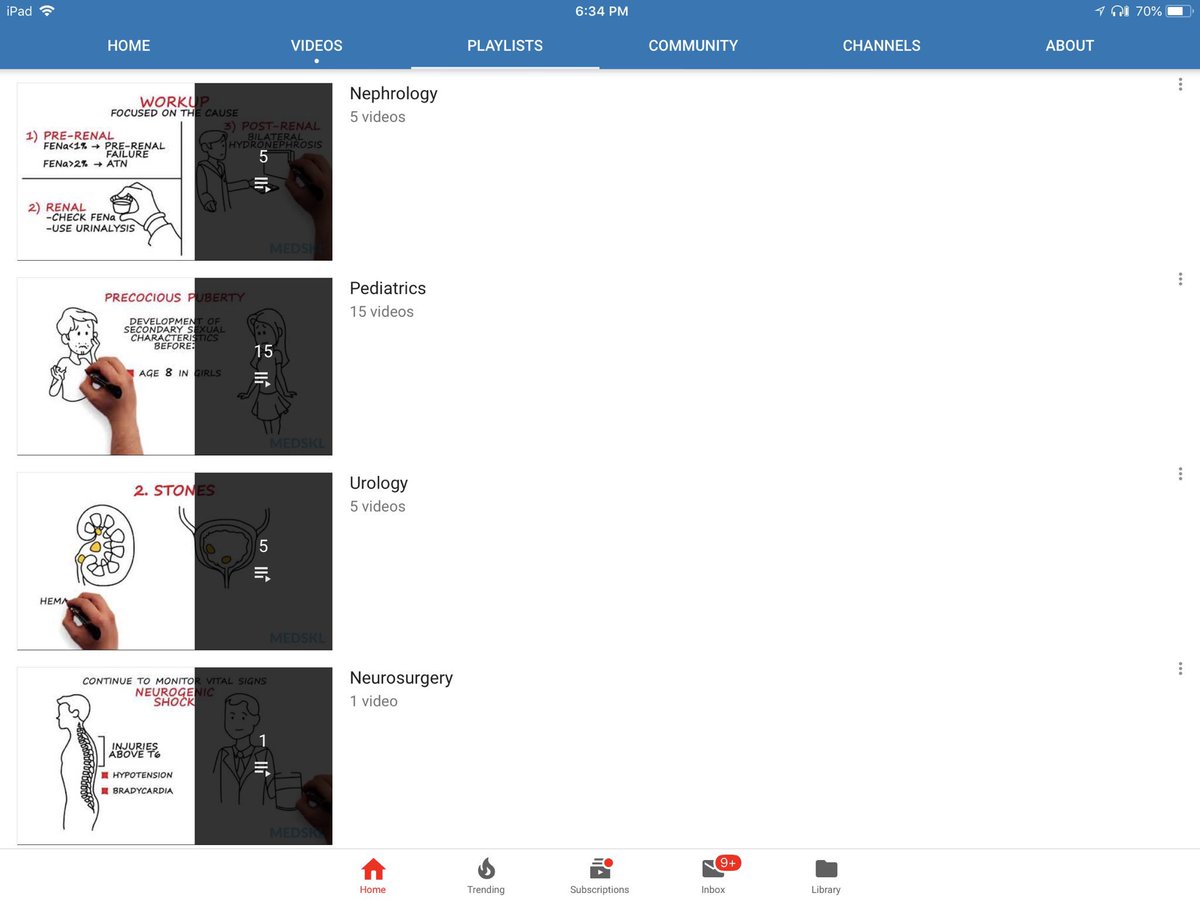Image resolution: width=1200 pixels, height=900 pixels.
Task: Open the CHANNELS tab
Action: (x=882, y=46)
